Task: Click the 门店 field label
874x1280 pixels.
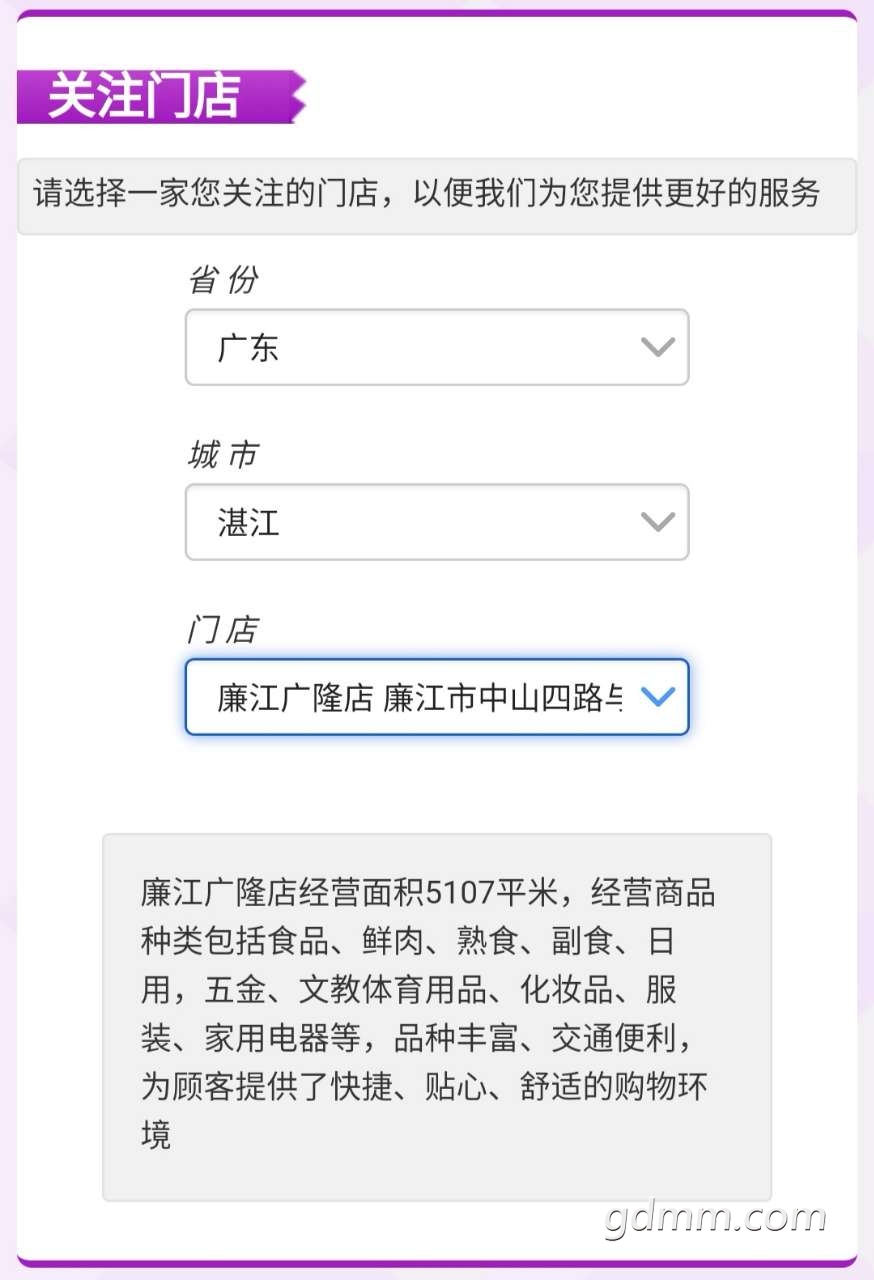Action: click(x=222, y=630)
